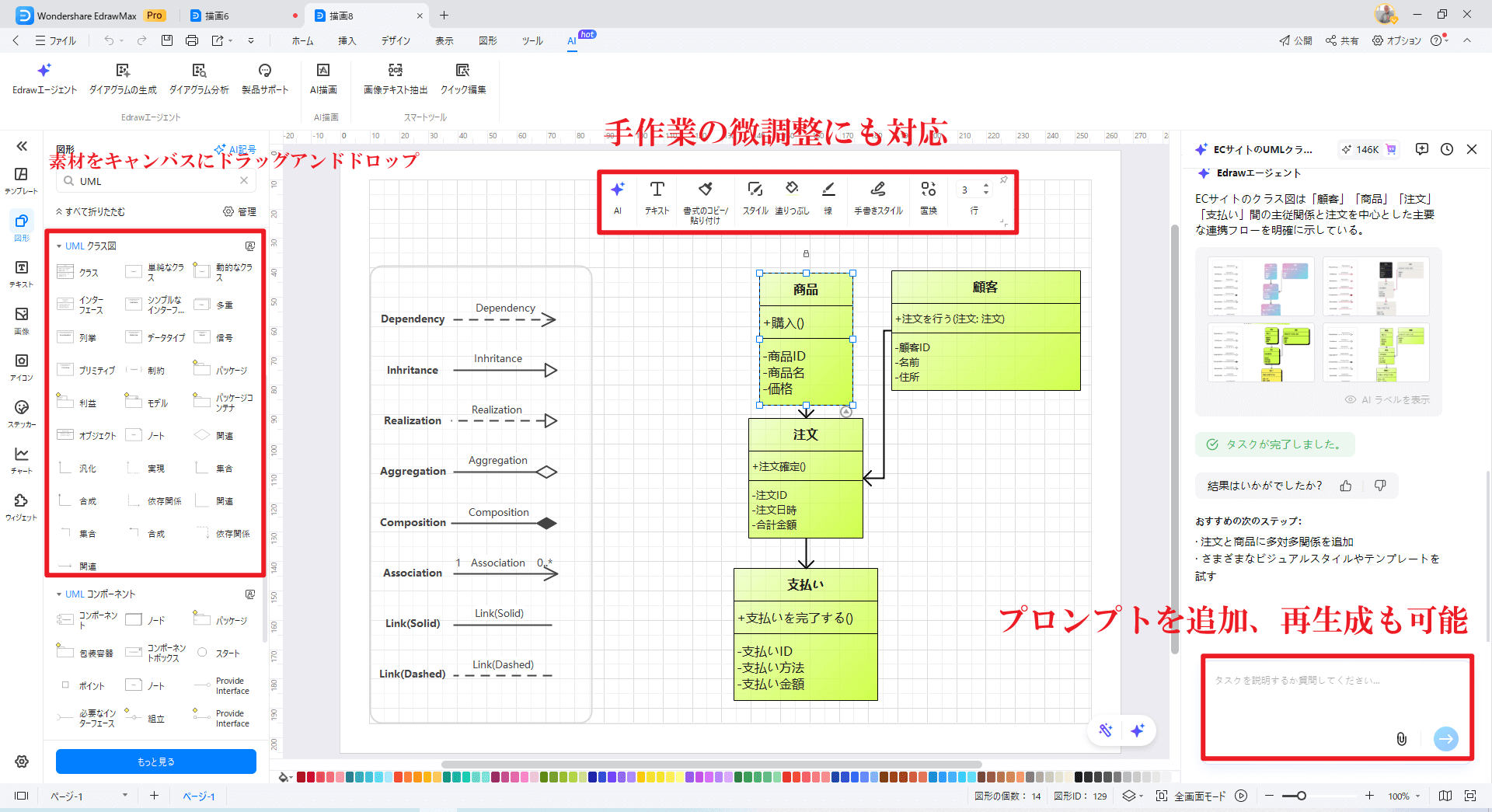Apply 手書きスタイル from the floating toolbar
1492x812 pixels.
coord(877,197)
